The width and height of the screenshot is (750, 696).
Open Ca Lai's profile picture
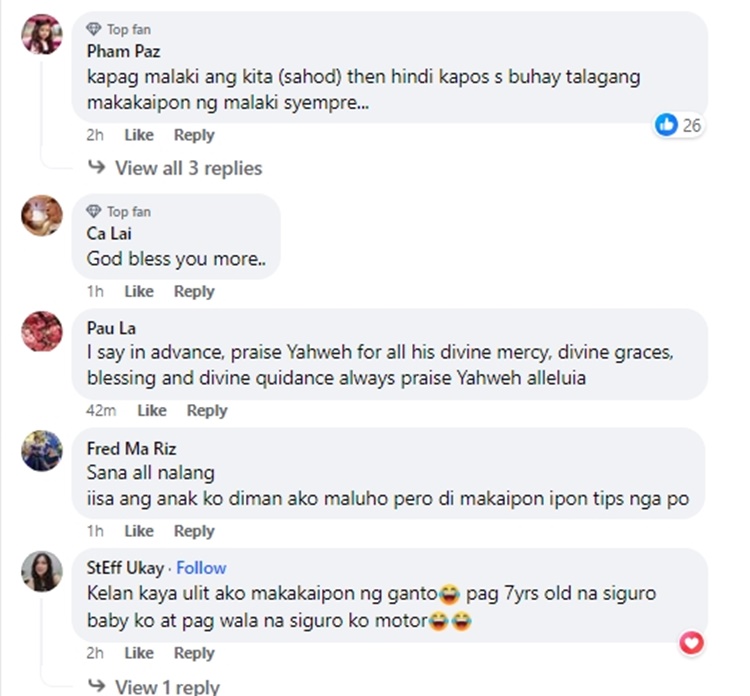coord(42,215)
